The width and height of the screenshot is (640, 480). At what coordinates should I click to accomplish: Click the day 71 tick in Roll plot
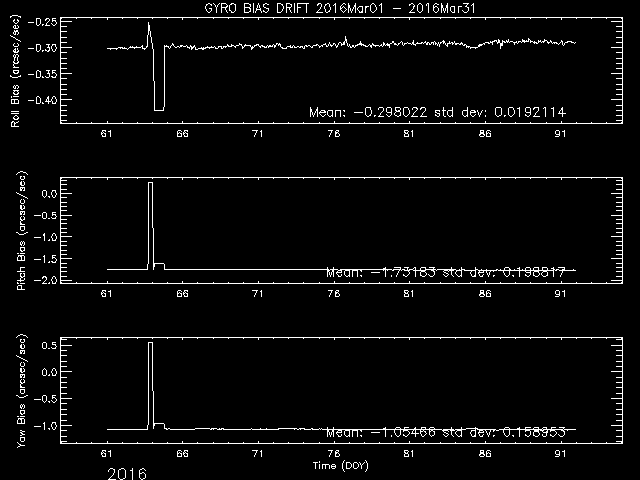coord(257,134)
